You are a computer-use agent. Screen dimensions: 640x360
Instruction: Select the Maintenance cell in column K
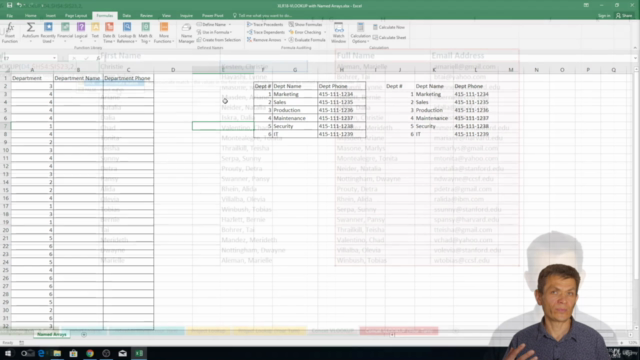(433, 118)
